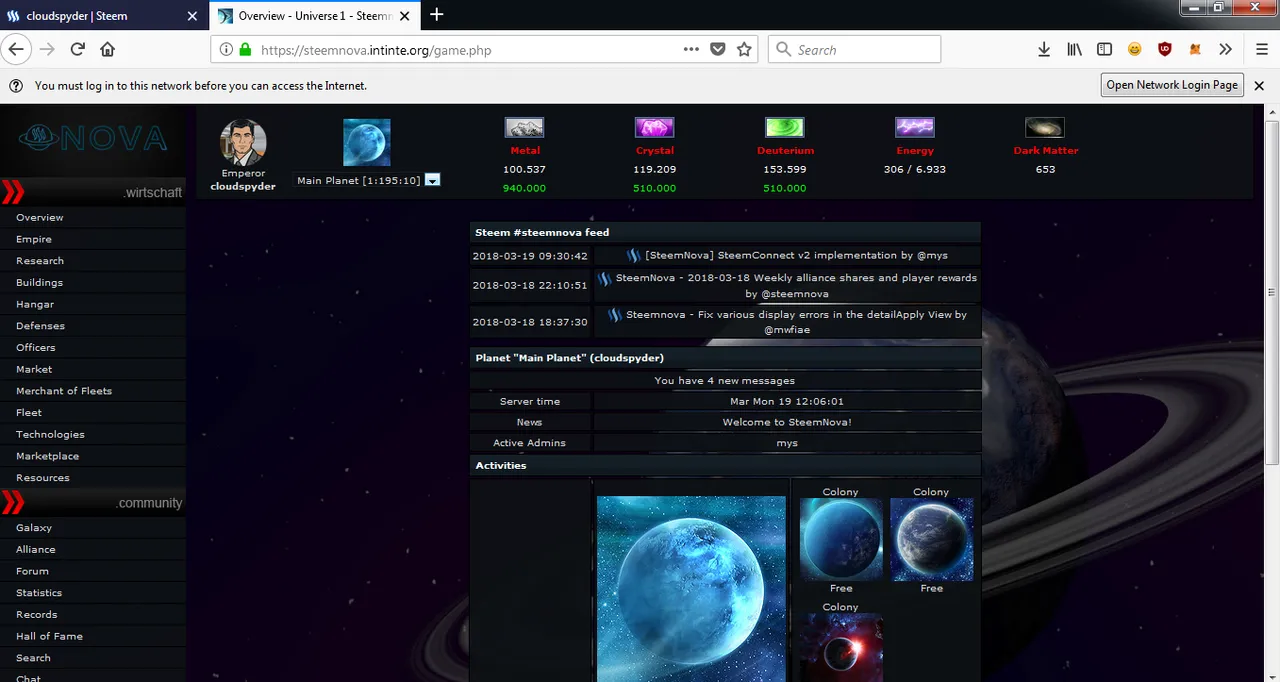Open the page actions three-dot menu

[692, 49]
